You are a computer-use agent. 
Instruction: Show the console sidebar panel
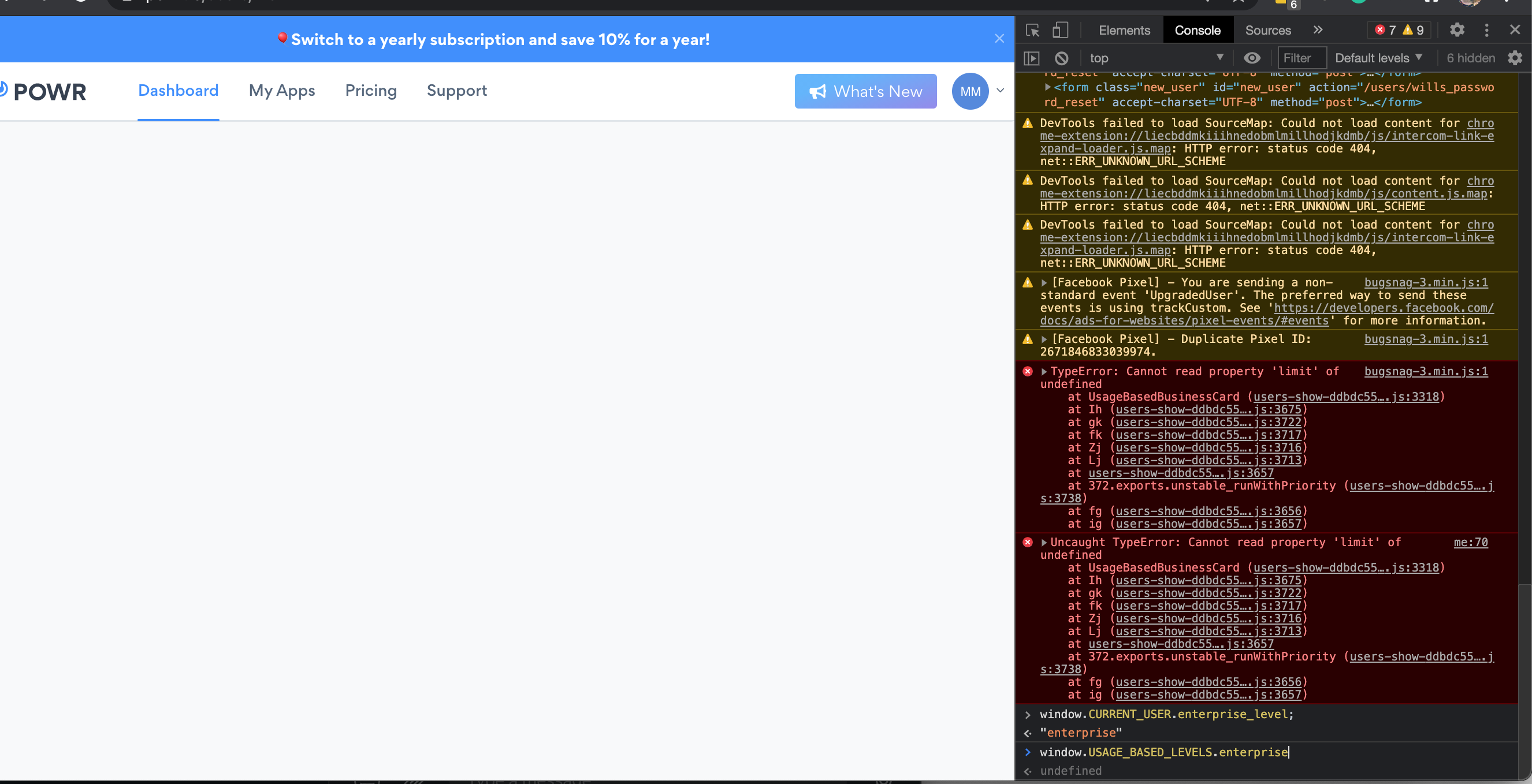coord(1031,58)
